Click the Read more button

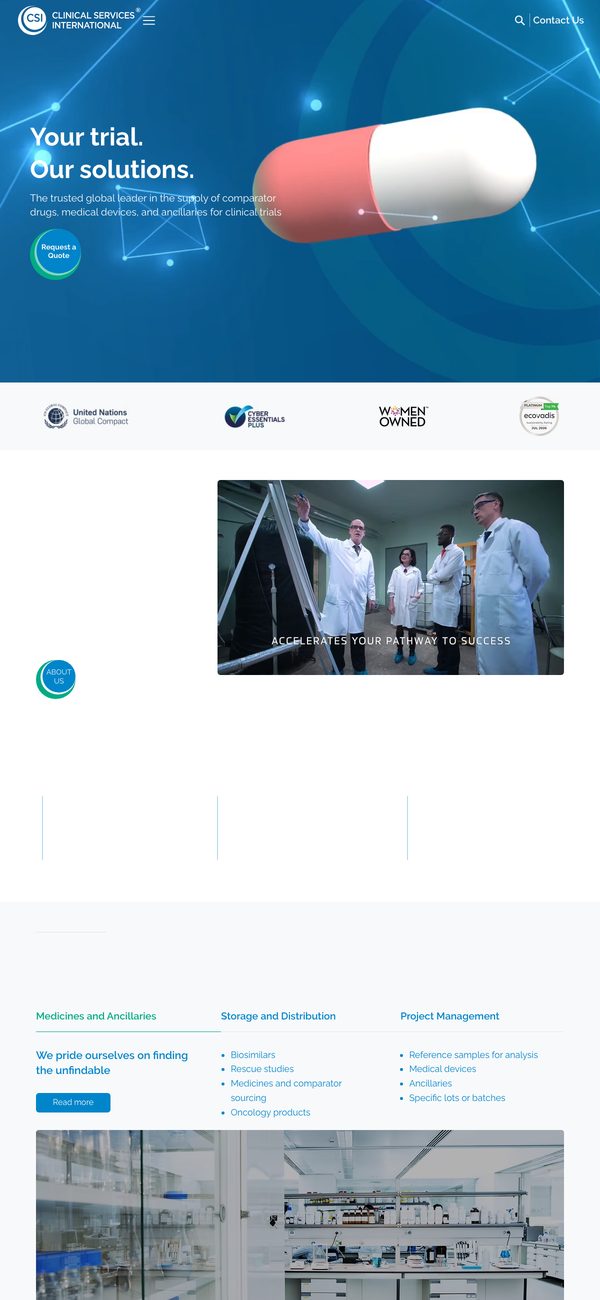[x=73, y=1102]
